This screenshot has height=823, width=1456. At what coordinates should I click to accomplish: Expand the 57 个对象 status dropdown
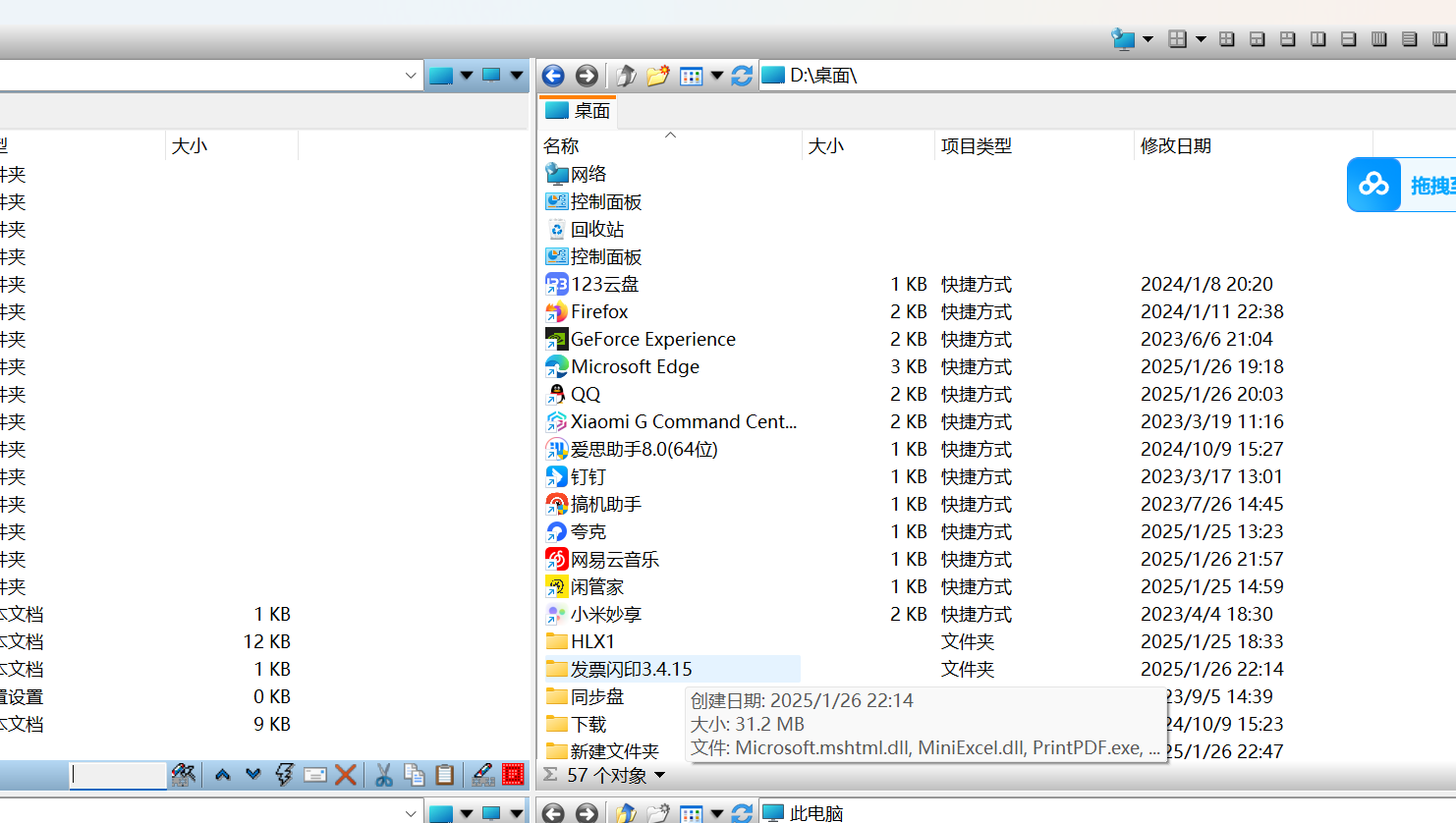[660, 776]
